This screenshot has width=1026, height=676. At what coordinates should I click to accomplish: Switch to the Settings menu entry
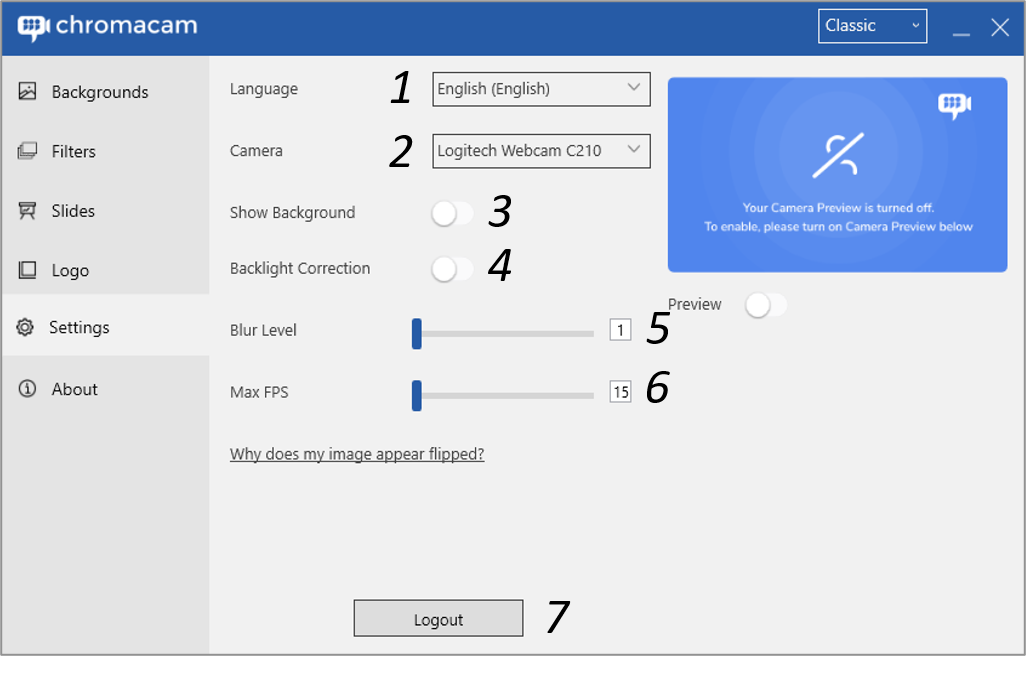click(79, 327)
